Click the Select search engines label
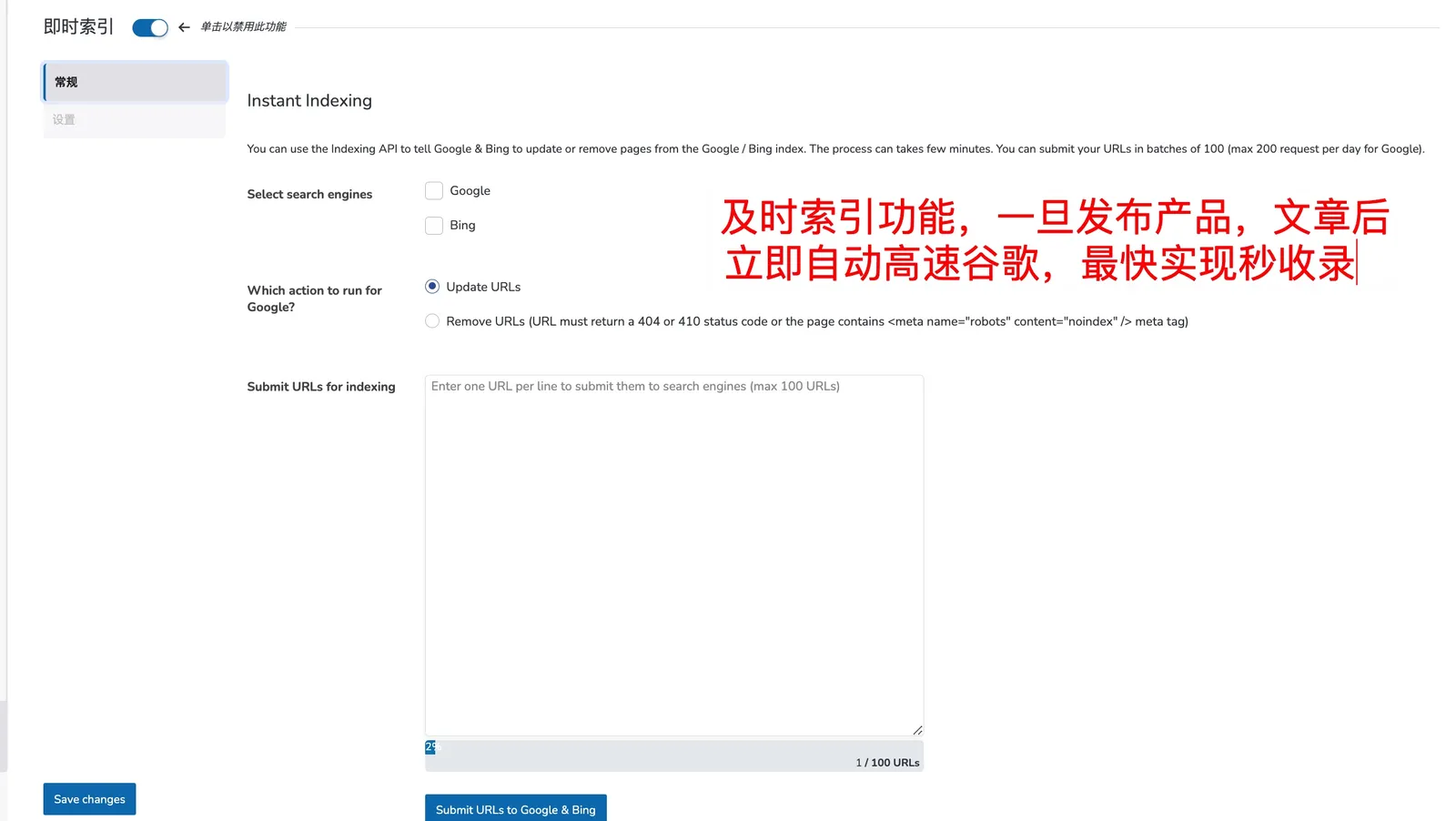 coord(309,195)
